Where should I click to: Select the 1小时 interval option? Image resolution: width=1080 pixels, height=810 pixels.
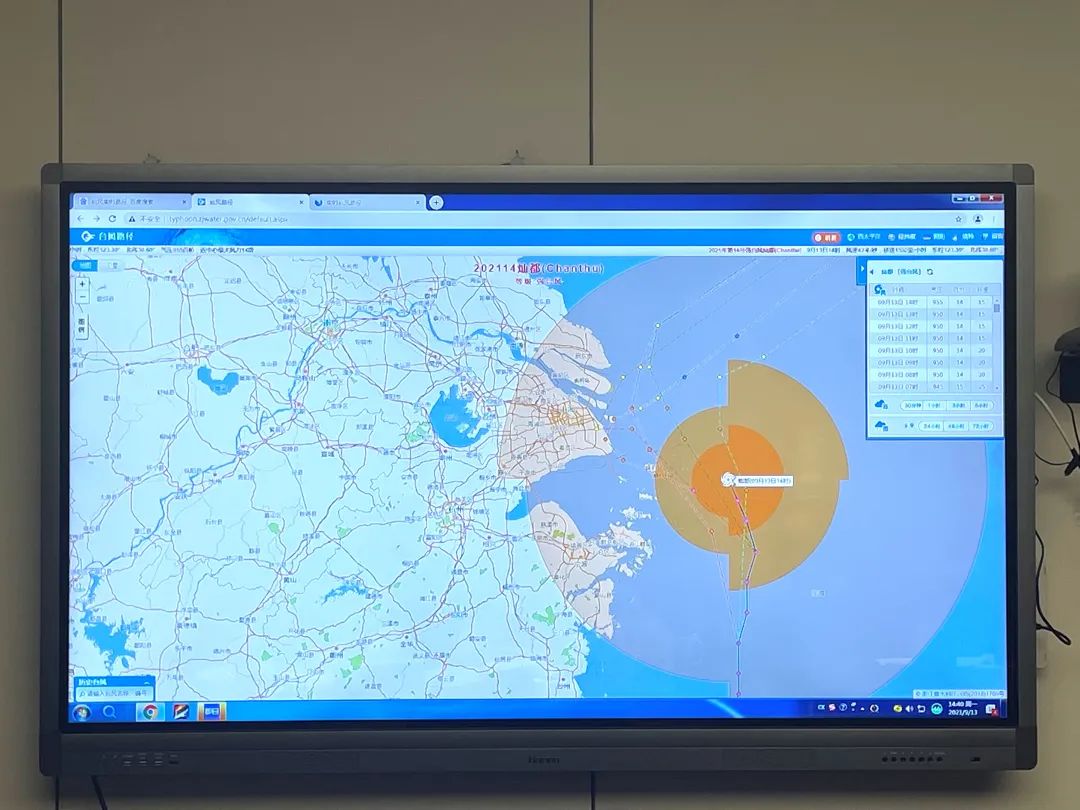(935, 406)
